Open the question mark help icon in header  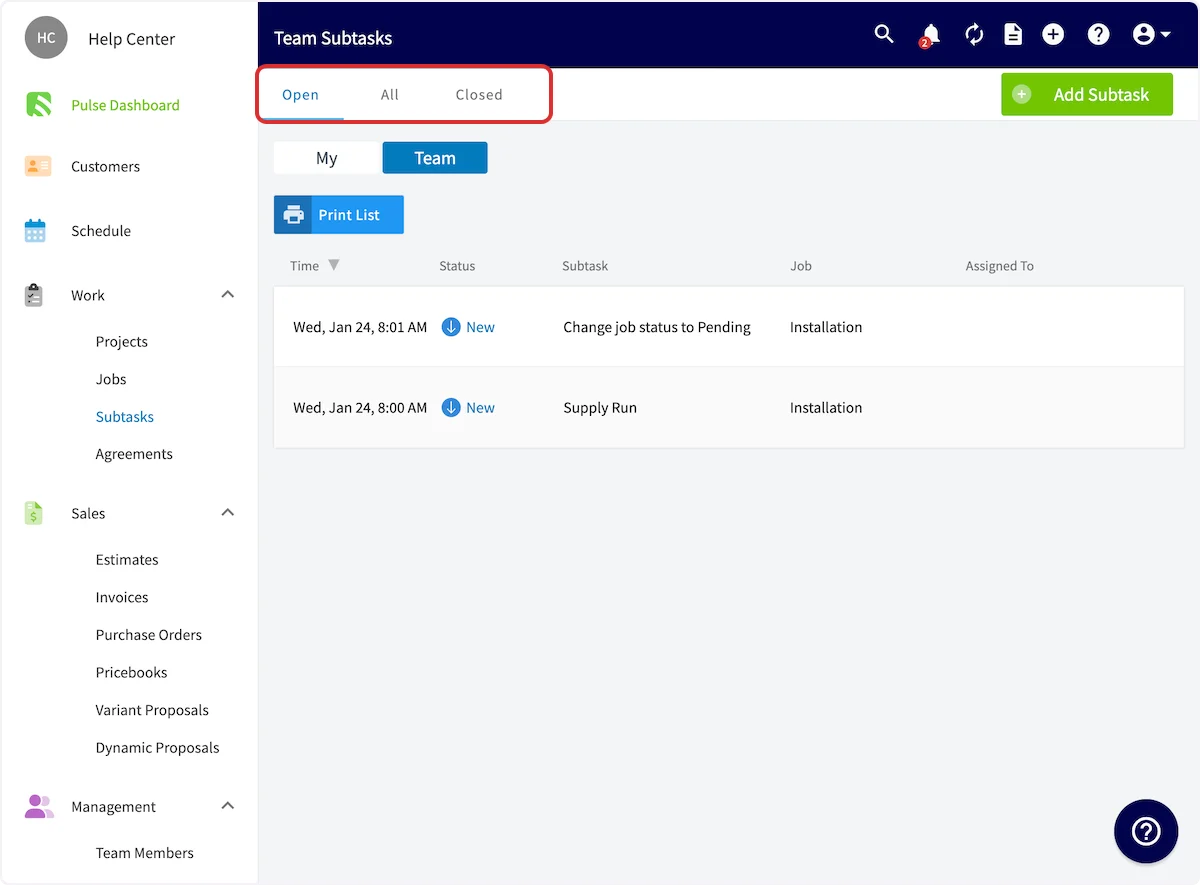(x=1099, y=35)
